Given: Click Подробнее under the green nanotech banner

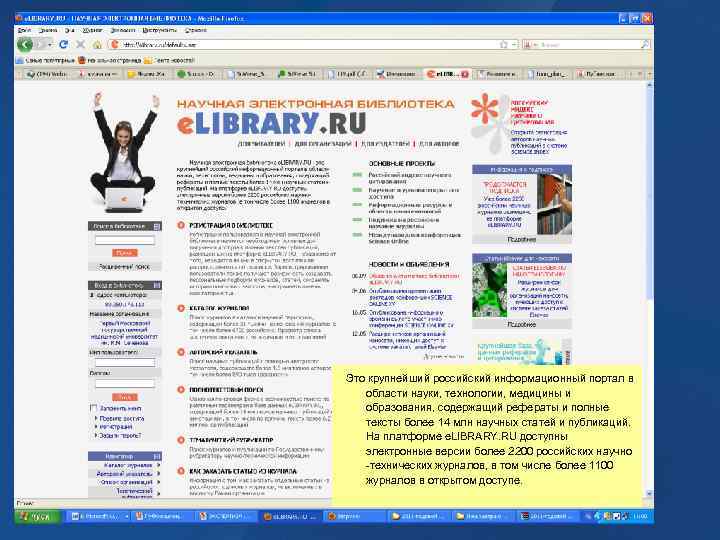Looking at the screenshot, I should [x=522, y=324].
